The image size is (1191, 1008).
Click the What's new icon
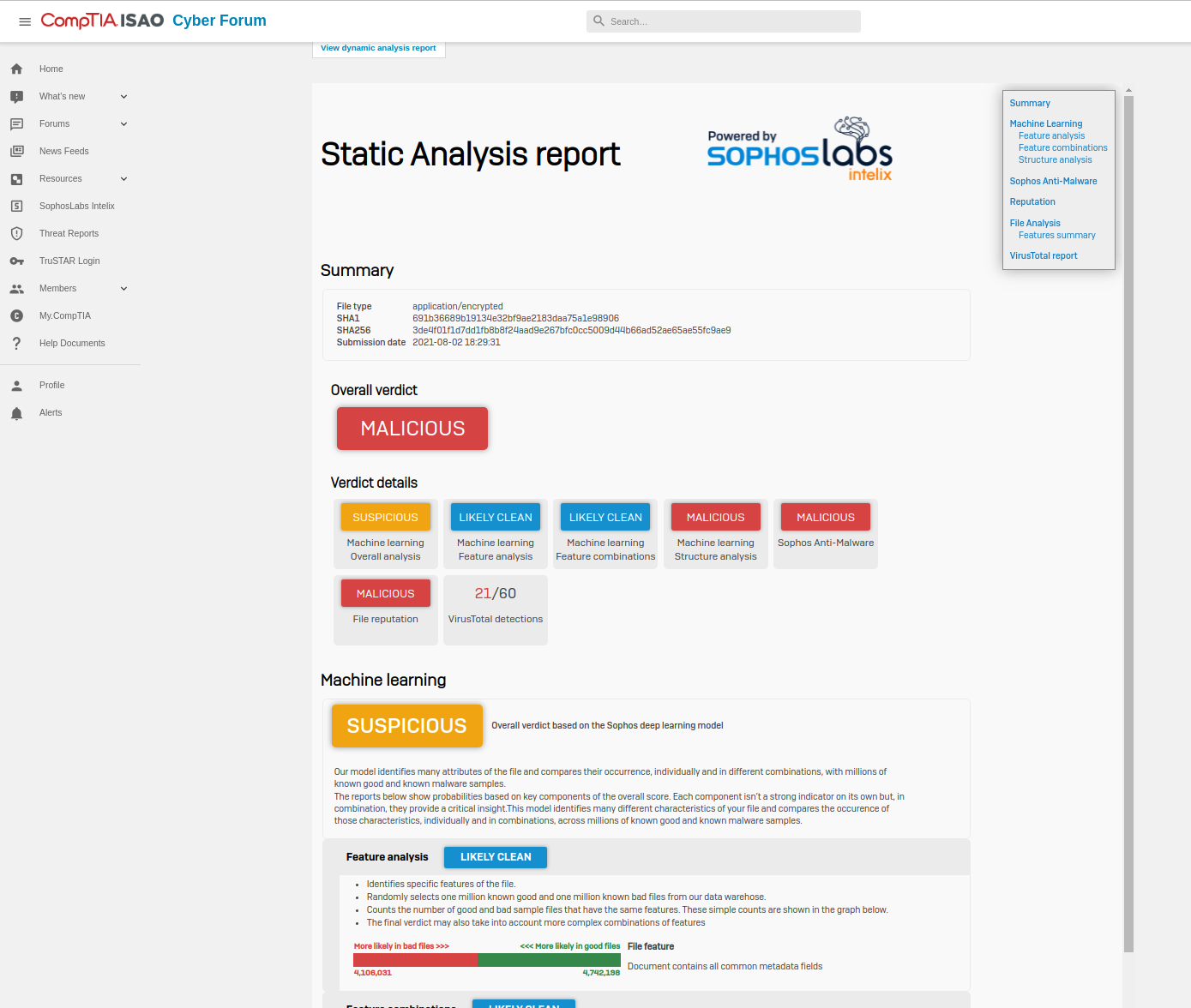tap(16, 96)
